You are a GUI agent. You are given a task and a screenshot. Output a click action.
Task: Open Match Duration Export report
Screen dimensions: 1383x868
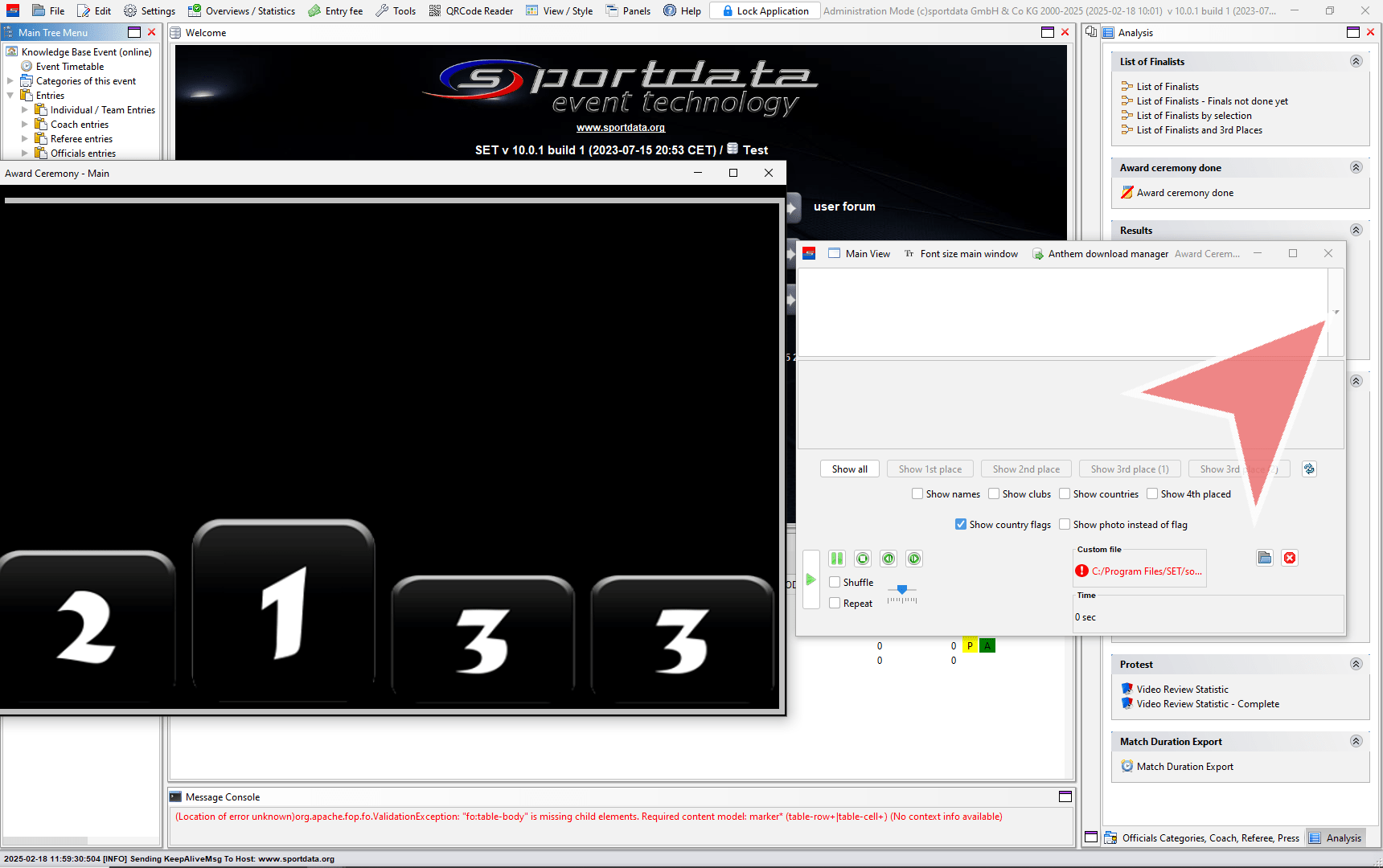click(x=1184, y=767)
